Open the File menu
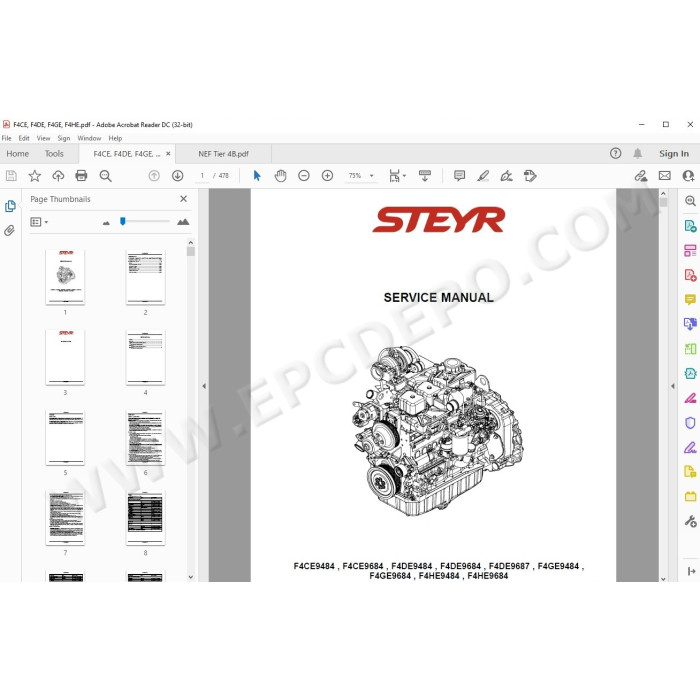This screenshot has width=700, height=700. coord(7,138)
